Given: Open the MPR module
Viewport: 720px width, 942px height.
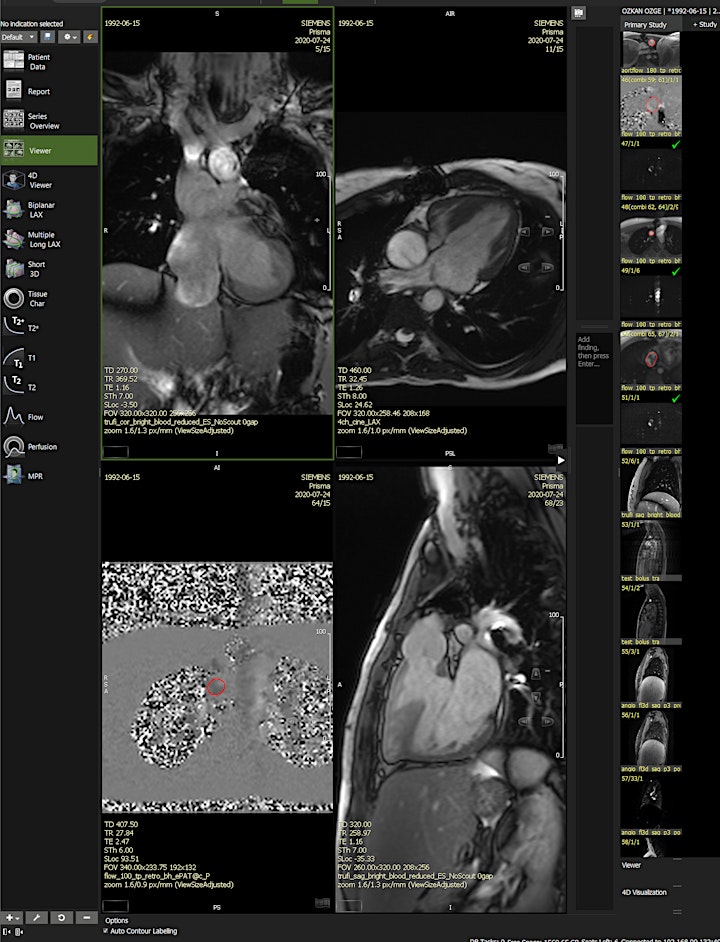Looking at the screenshot, I should point(48,476).
